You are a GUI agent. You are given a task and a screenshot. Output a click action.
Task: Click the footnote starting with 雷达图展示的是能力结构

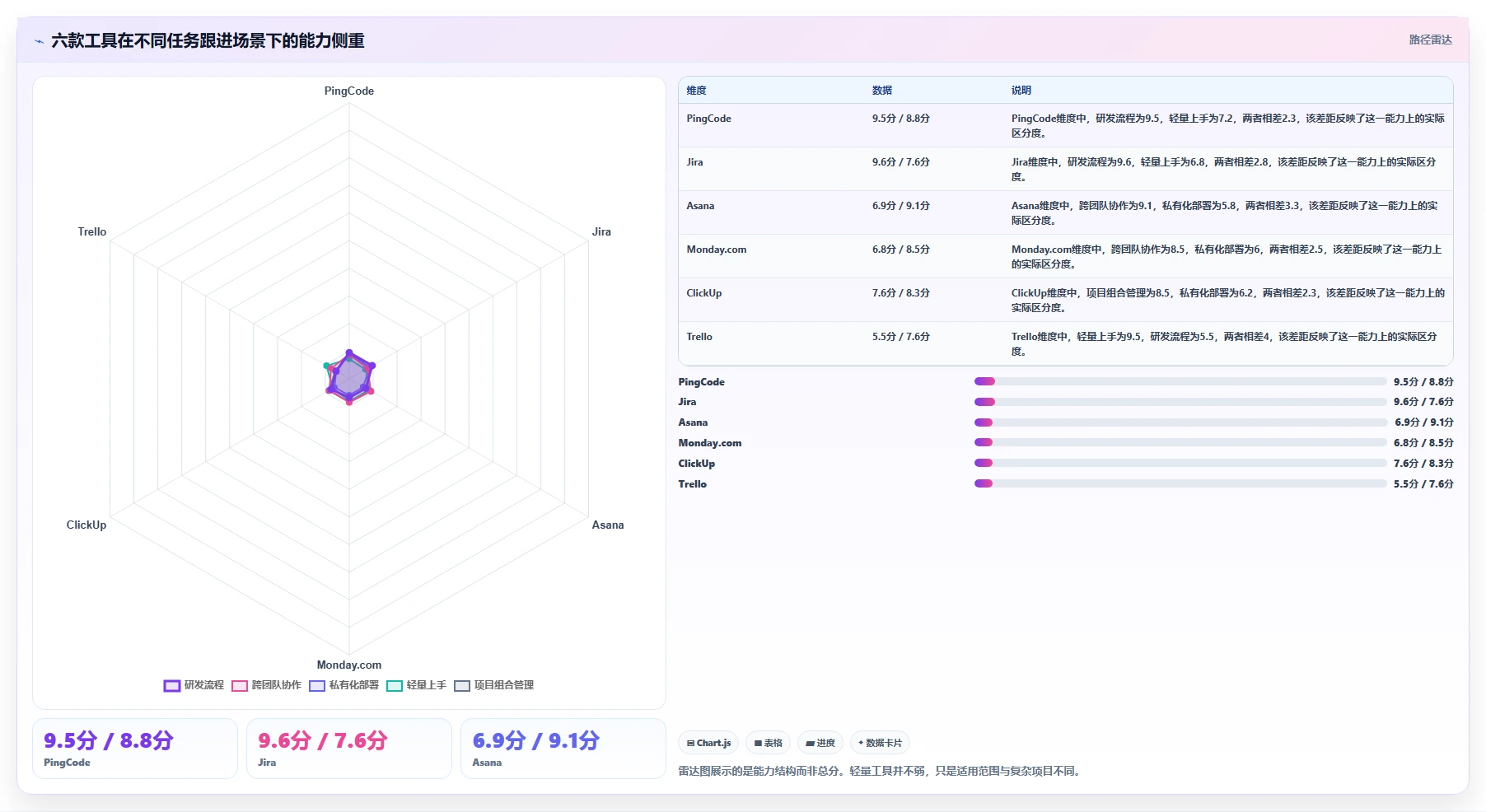click(x=881, y=772)
